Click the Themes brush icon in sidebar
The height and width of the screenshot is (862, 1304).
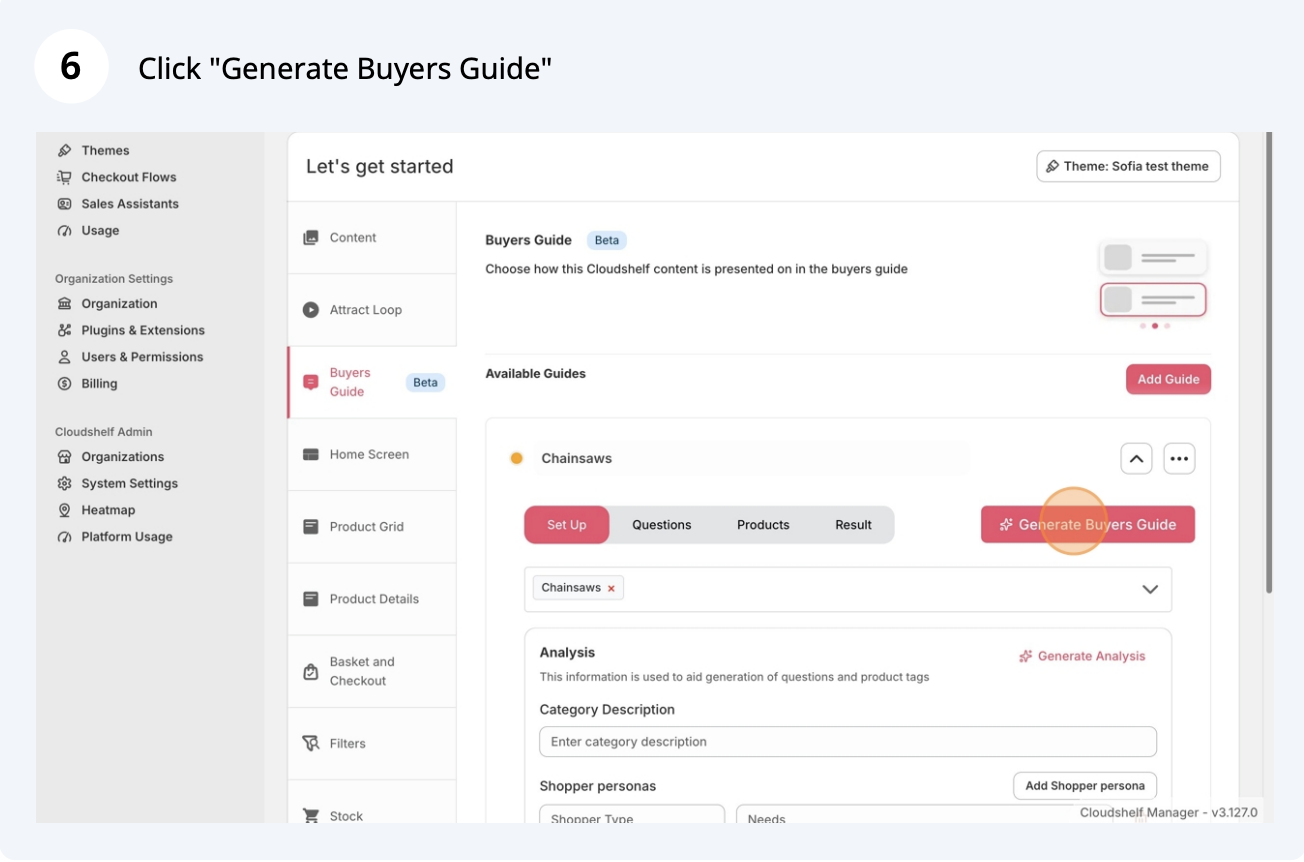(65, 151)
